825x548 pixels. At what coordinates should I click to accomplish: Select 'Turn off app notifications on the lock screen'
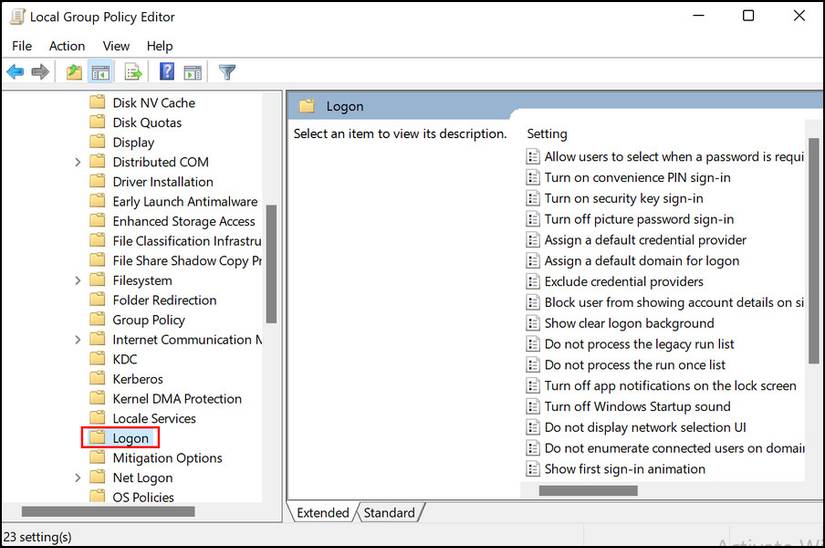pos(670,385)
